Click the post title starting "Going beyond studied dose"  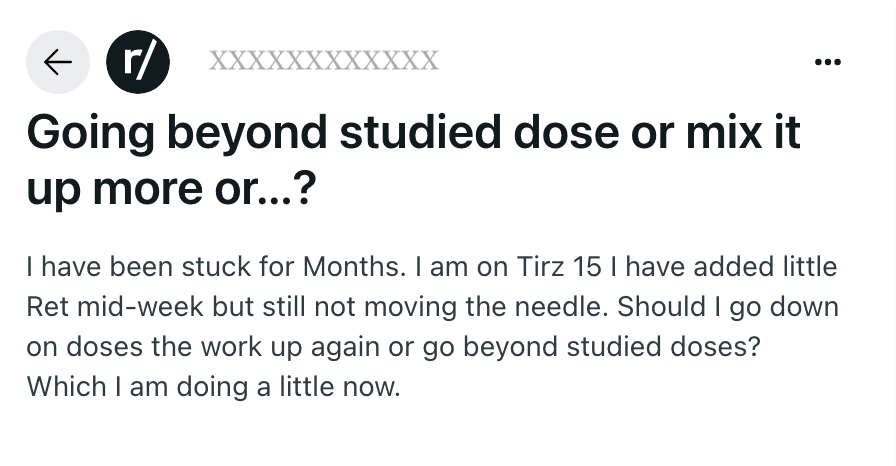[x=413, y=160]
